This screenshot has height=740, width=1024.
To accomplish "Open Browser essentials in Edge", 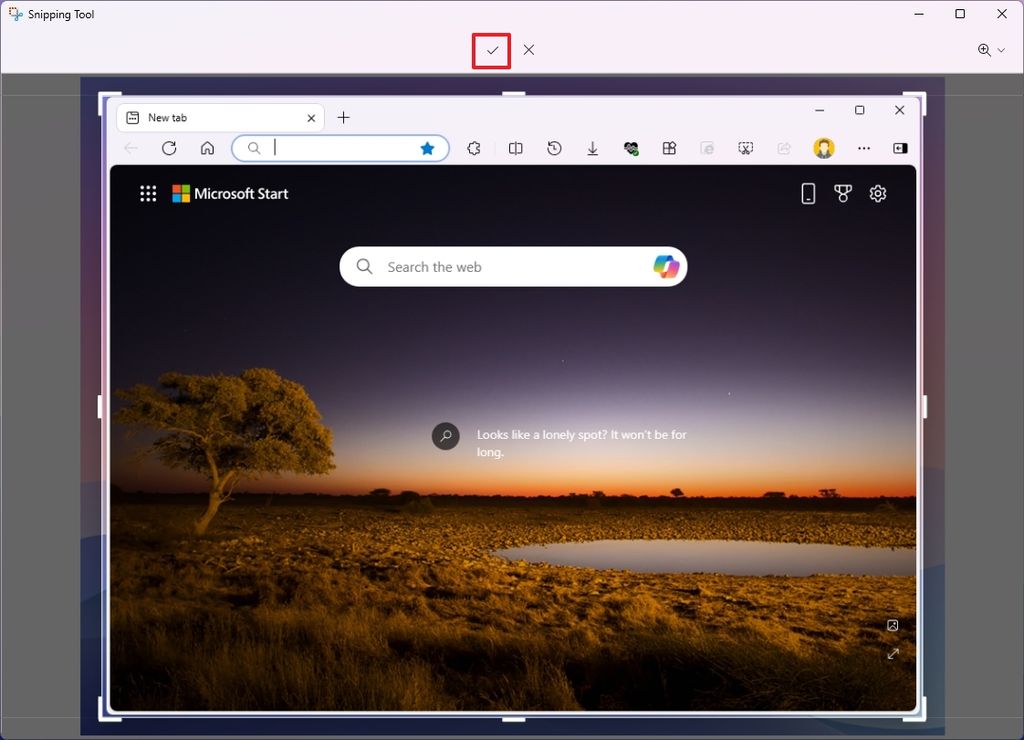I will (631, 148).
